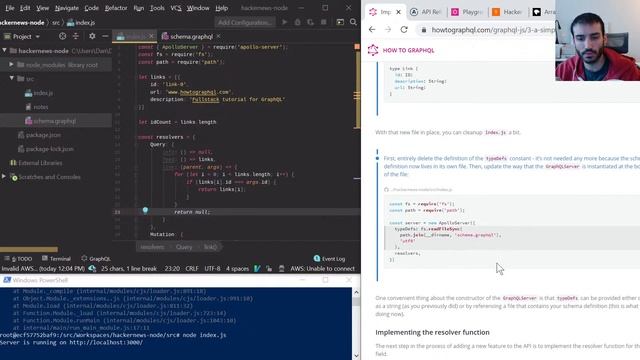
Task: Close the first browser tab
Action: click(399, 12)
